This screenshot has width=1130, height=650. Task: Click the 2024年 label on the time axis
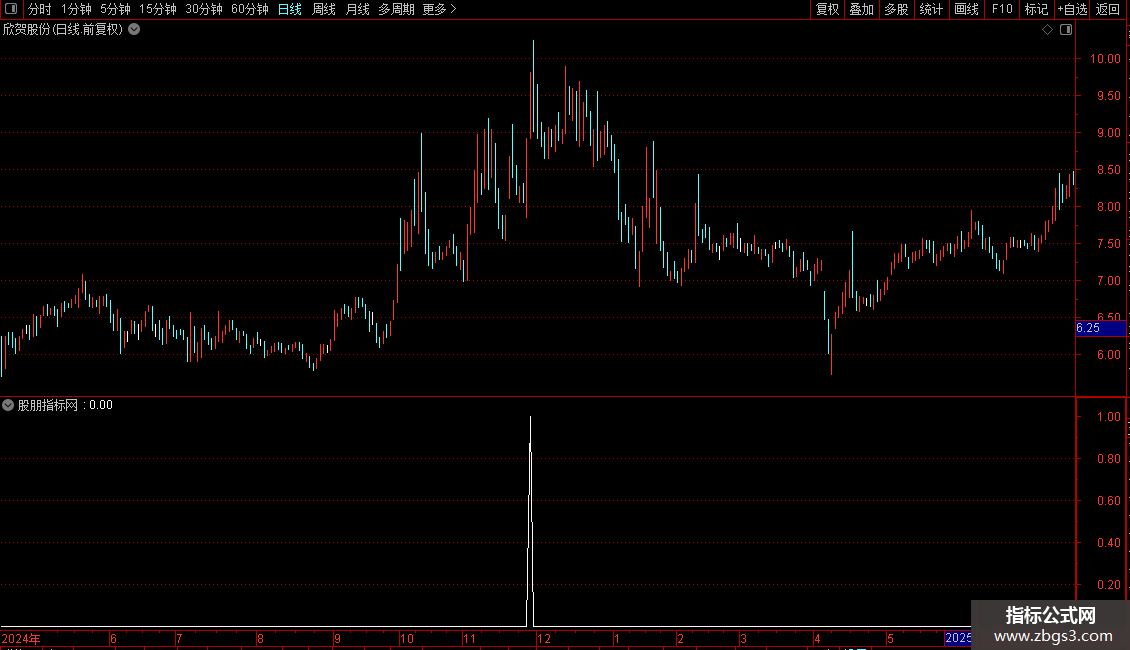(21, 638)
